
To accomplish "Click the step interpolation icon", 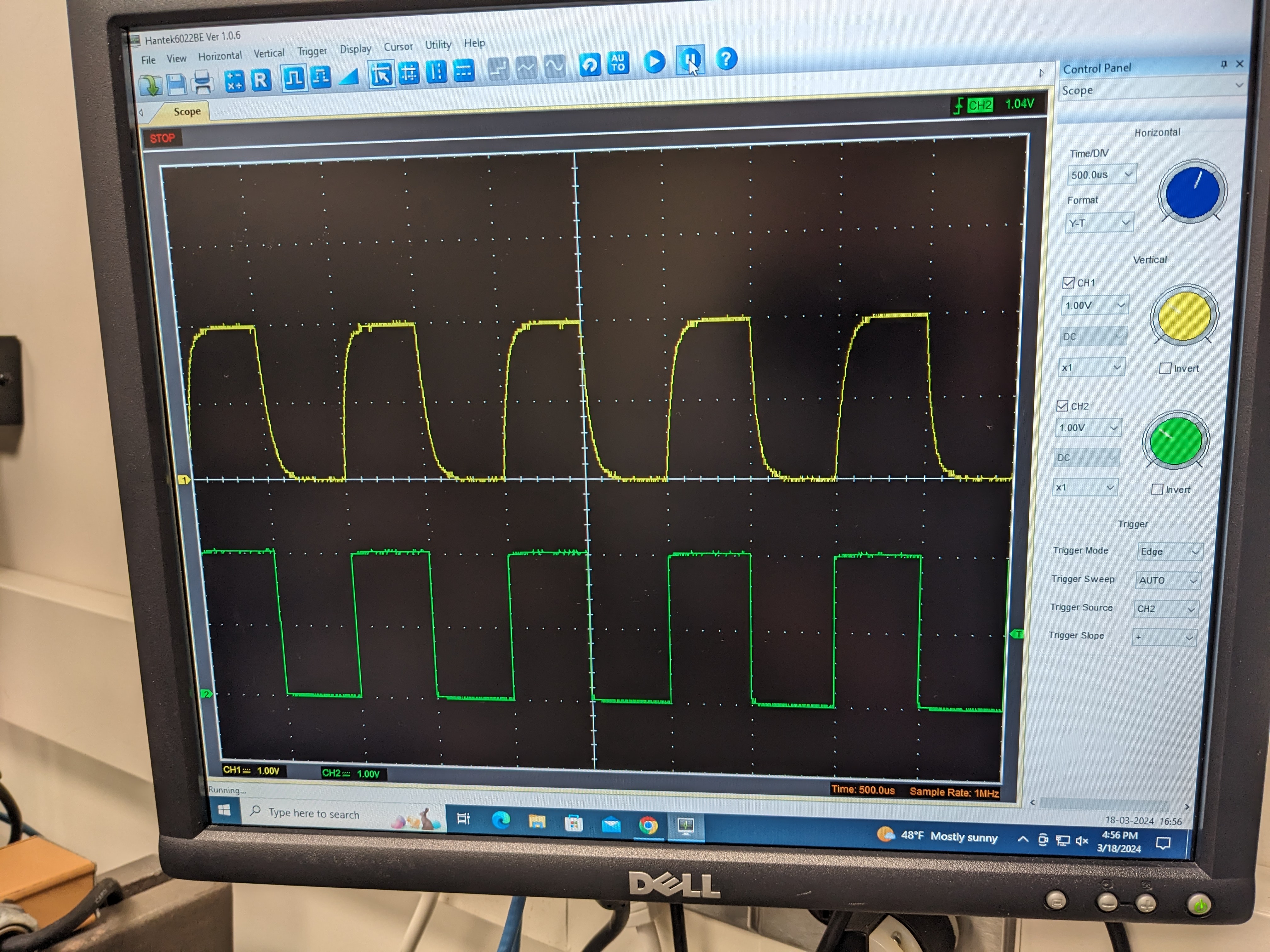I will click(498, 69).
